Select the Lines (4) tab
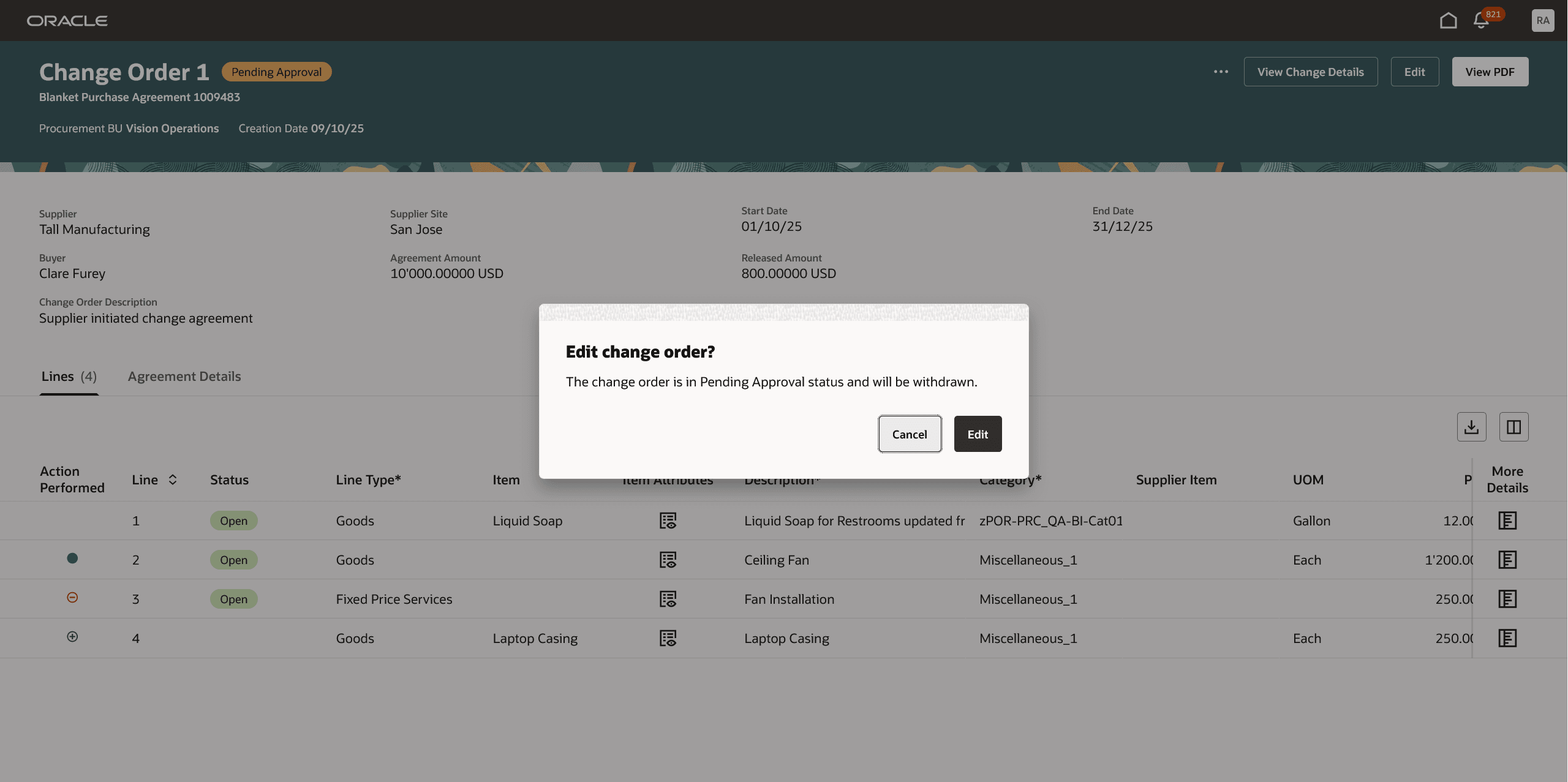Viewport: 1568px width, 782px height. (x=69, y=376)
